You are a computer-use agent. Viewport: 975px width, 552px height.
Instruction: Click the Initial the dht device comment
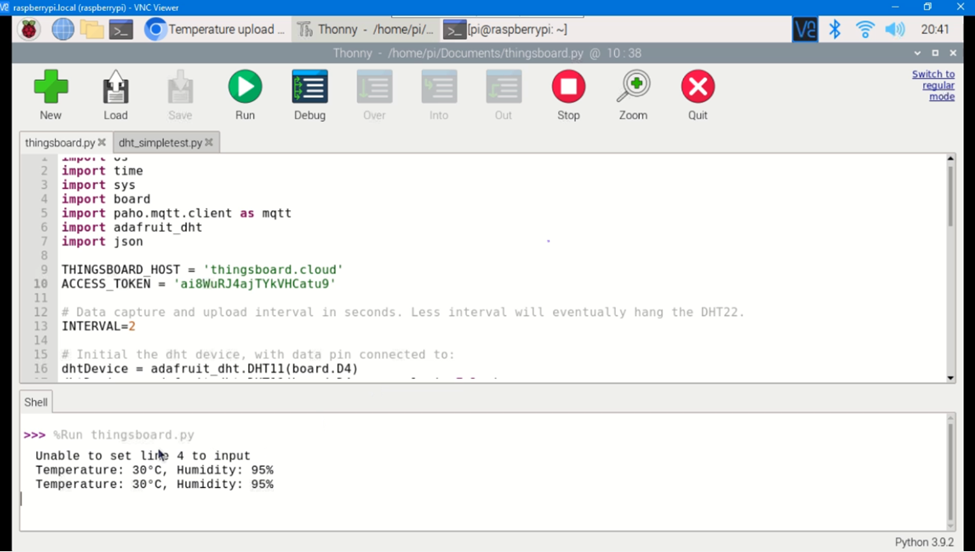pyautogui.click(x=258, y=354)
